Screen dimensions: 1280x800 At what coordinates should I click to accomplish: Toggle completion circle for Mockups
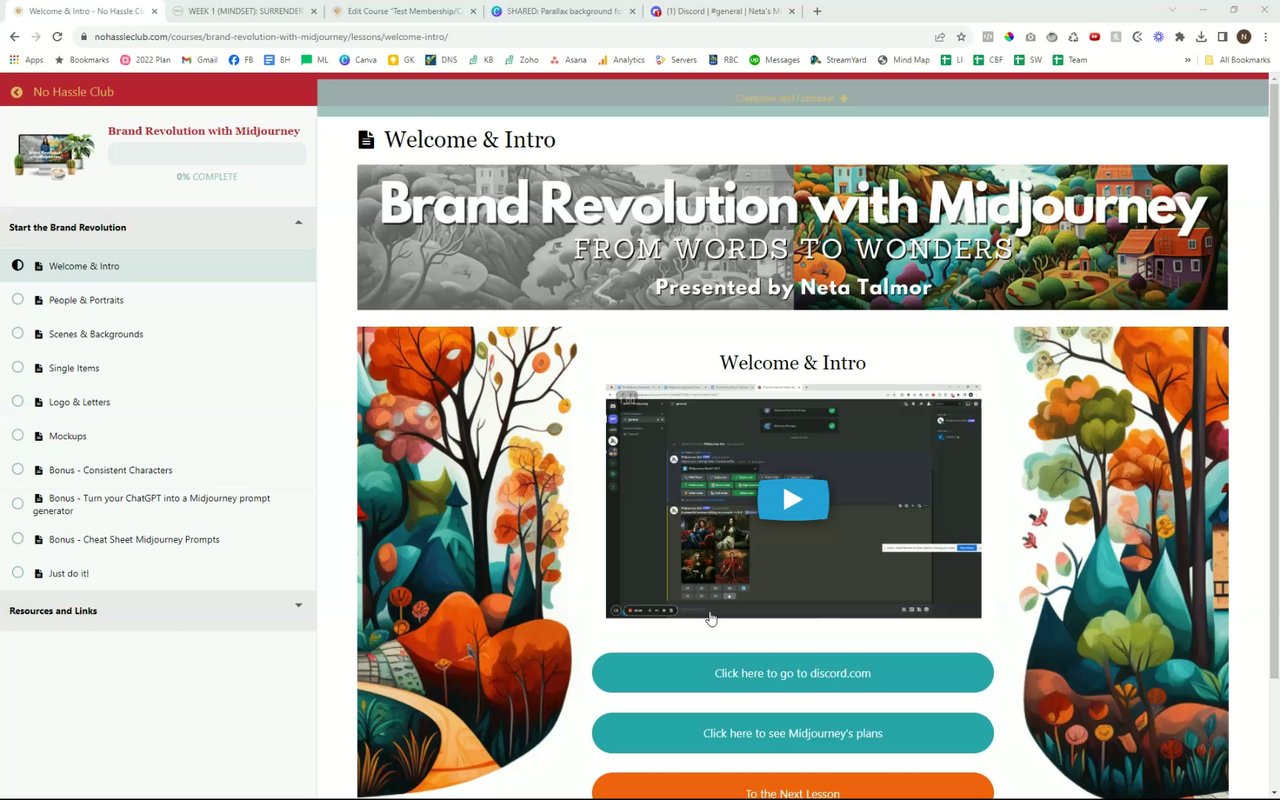[18, 435]
